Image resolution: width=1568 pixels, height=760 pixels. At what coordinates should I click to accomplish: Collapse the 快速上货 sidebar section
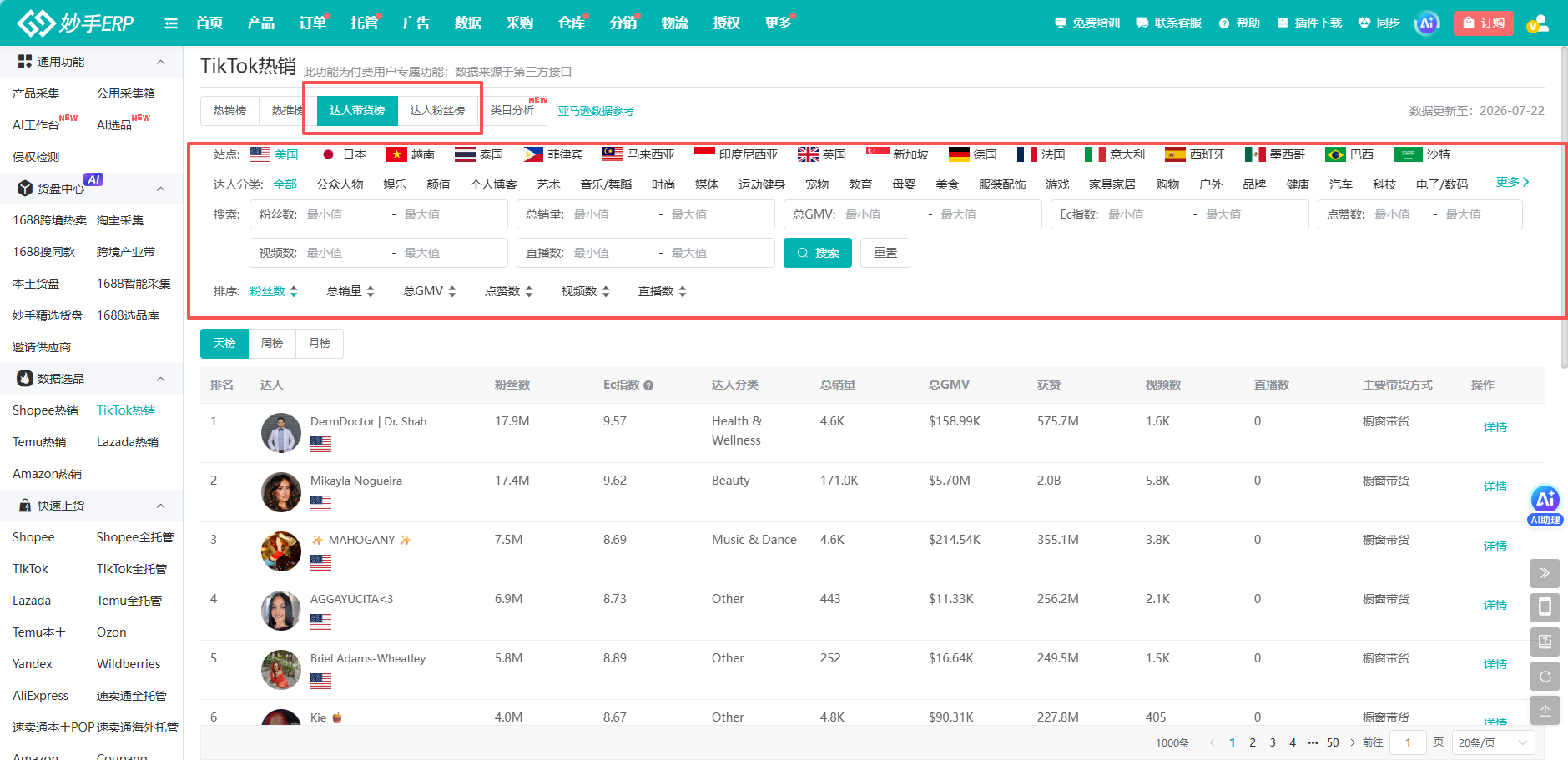coord(161,506)
